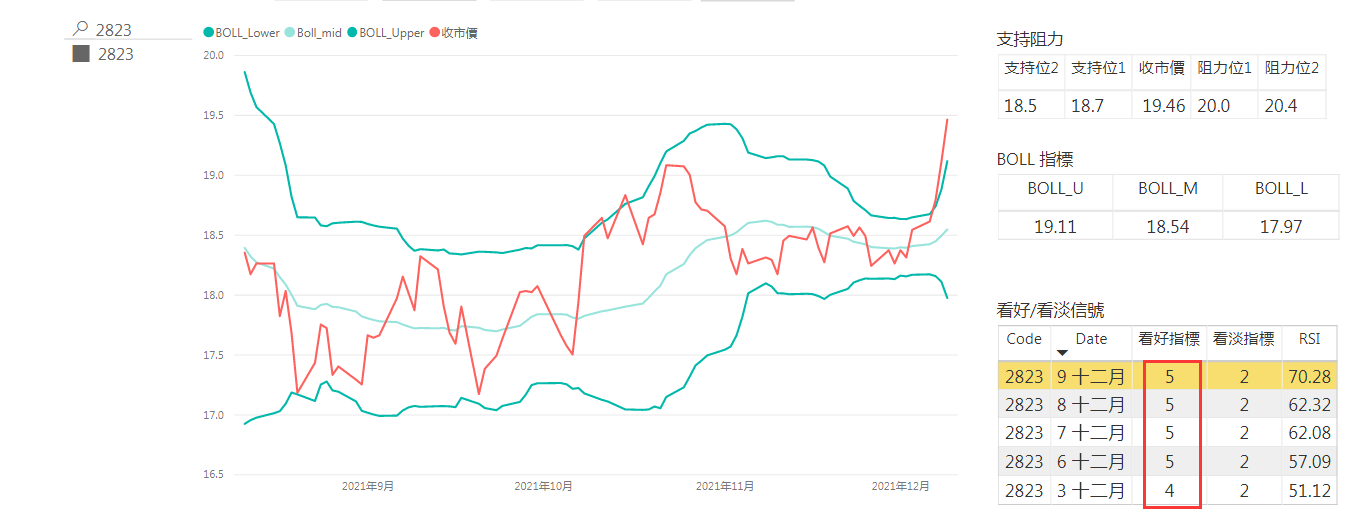
Task: Click the 支持位2 column header
Action: coord(1032,68)
